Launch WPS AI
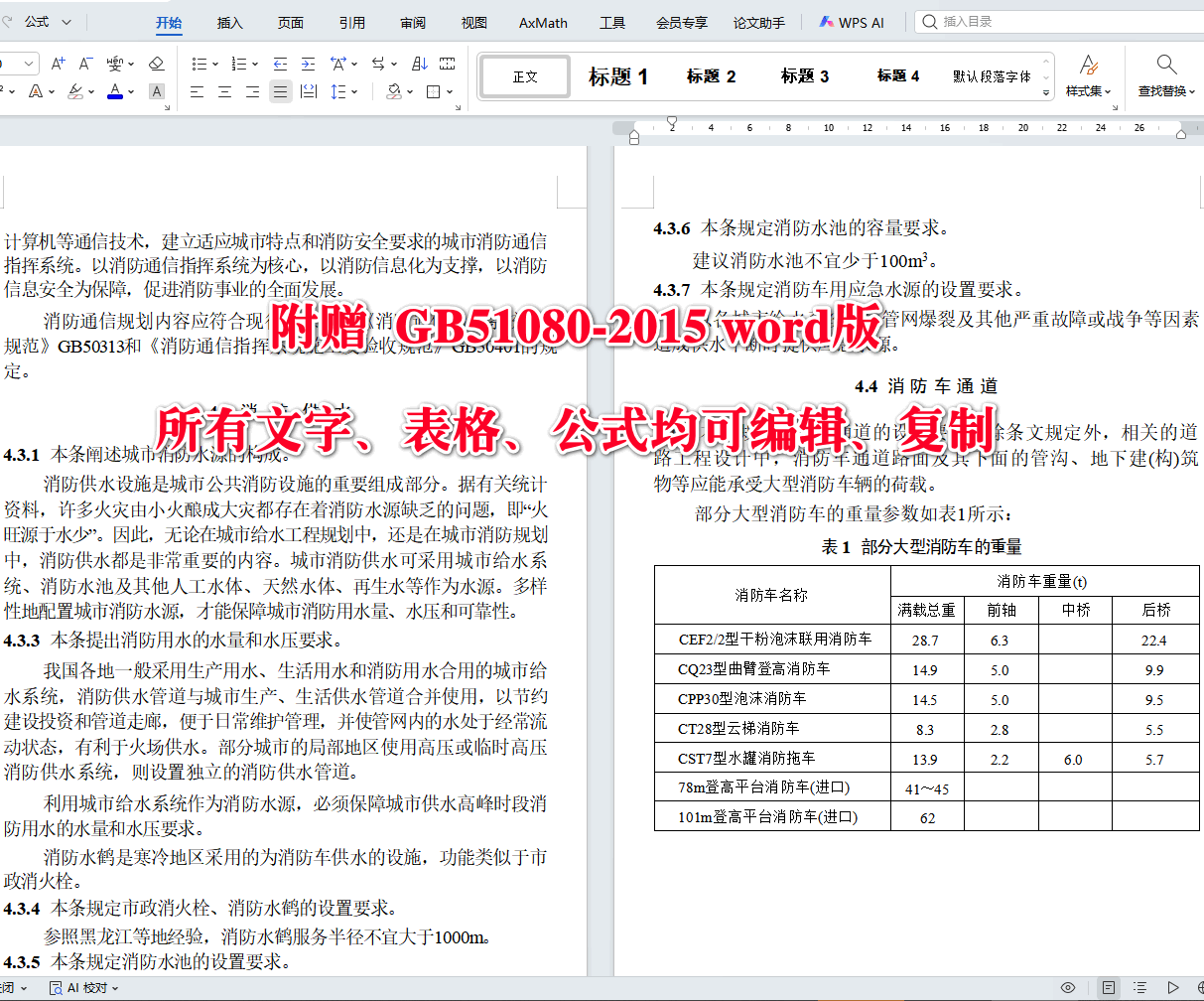This screenshot has height=1001, width=1204. point(851,22)
